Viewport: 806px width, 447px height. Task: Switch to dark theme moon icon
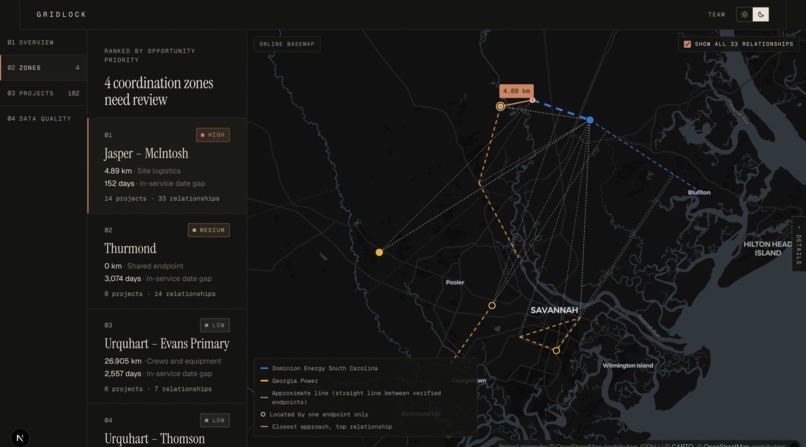point(761,14)
